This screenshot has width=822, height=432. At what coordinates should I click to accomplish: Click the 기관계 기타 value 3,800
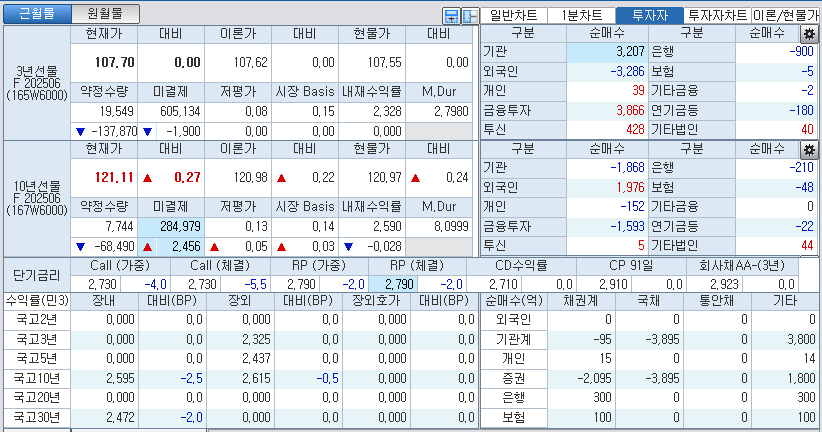click(801, 339)
